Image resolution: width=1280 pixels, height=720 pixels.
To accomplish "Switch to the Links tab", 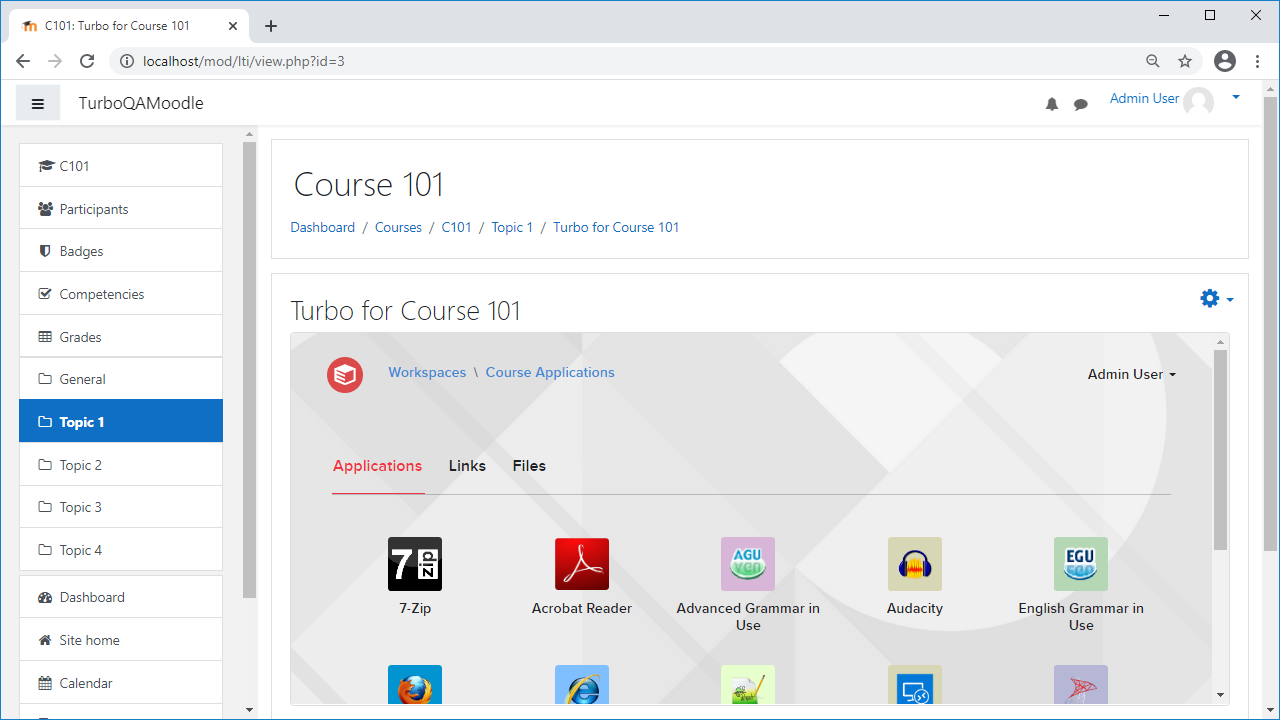I will click(x=466, y=465).
